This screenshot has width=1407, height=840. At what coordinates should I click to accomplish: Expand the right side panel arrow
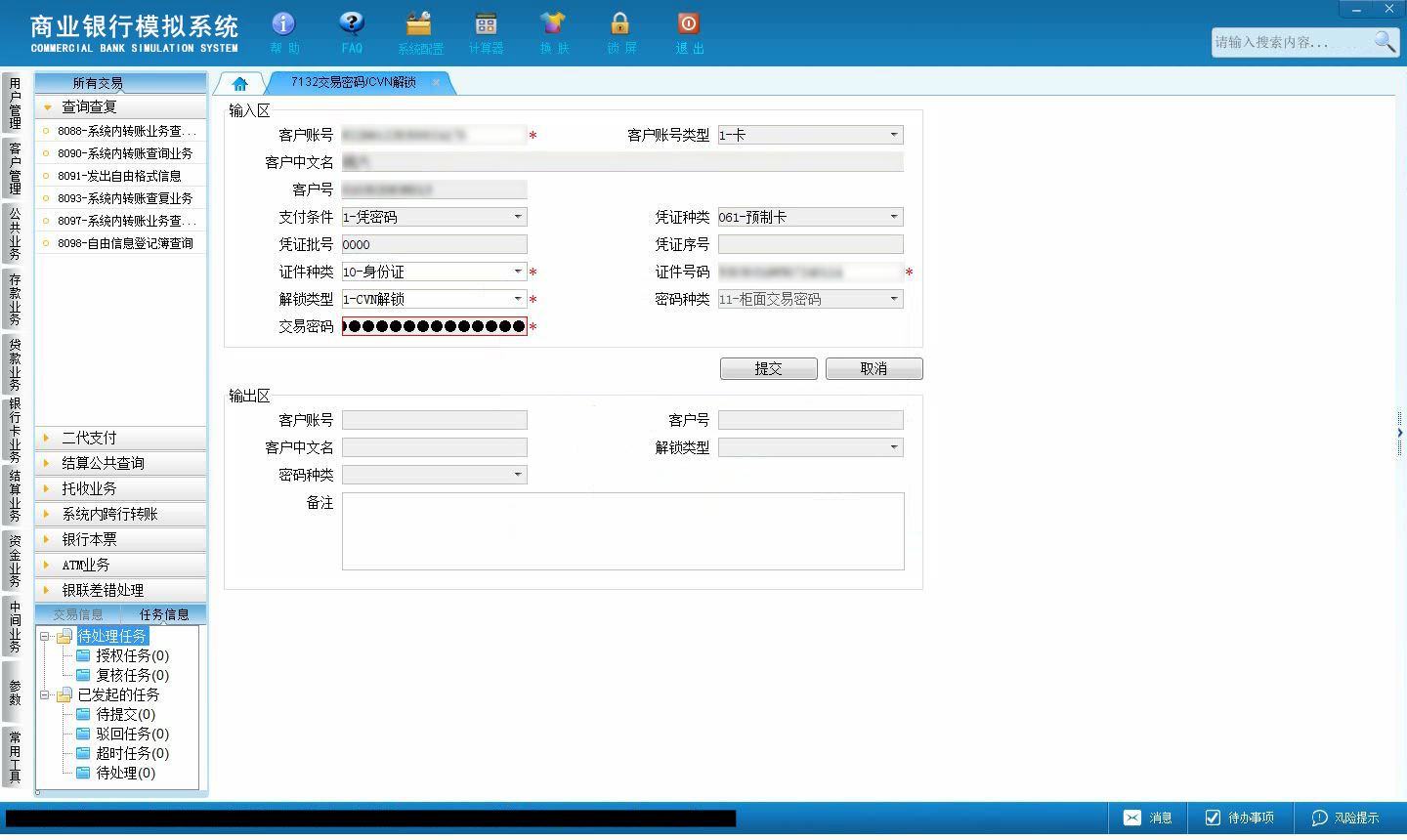point(1400,433)
